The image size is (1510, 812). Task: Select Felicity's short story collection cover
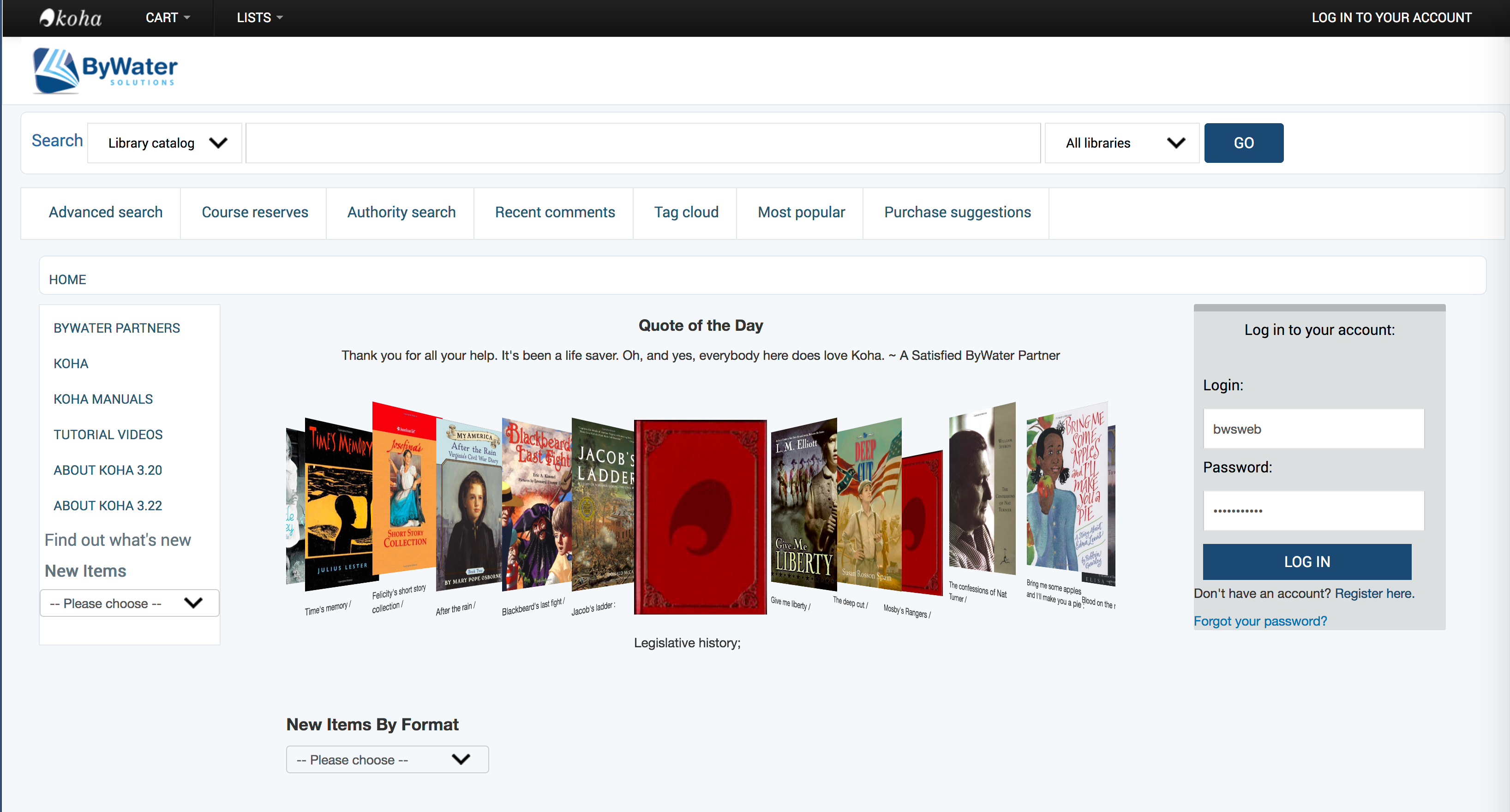point(404,489)
